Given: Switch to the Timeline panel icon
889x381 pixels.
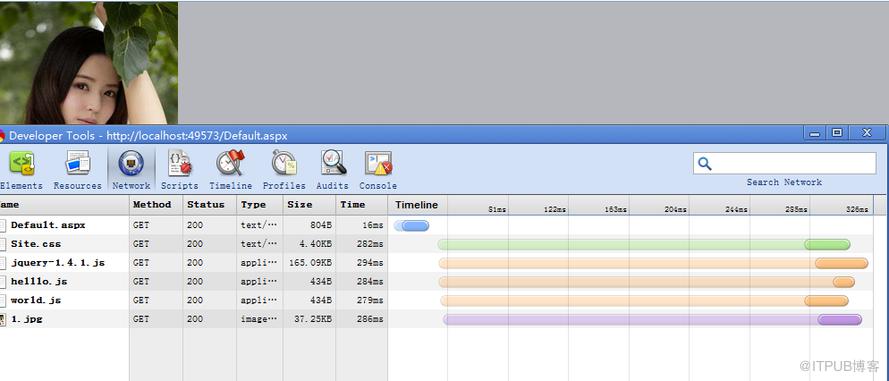Looking at the screenshot, I should 230,163.
